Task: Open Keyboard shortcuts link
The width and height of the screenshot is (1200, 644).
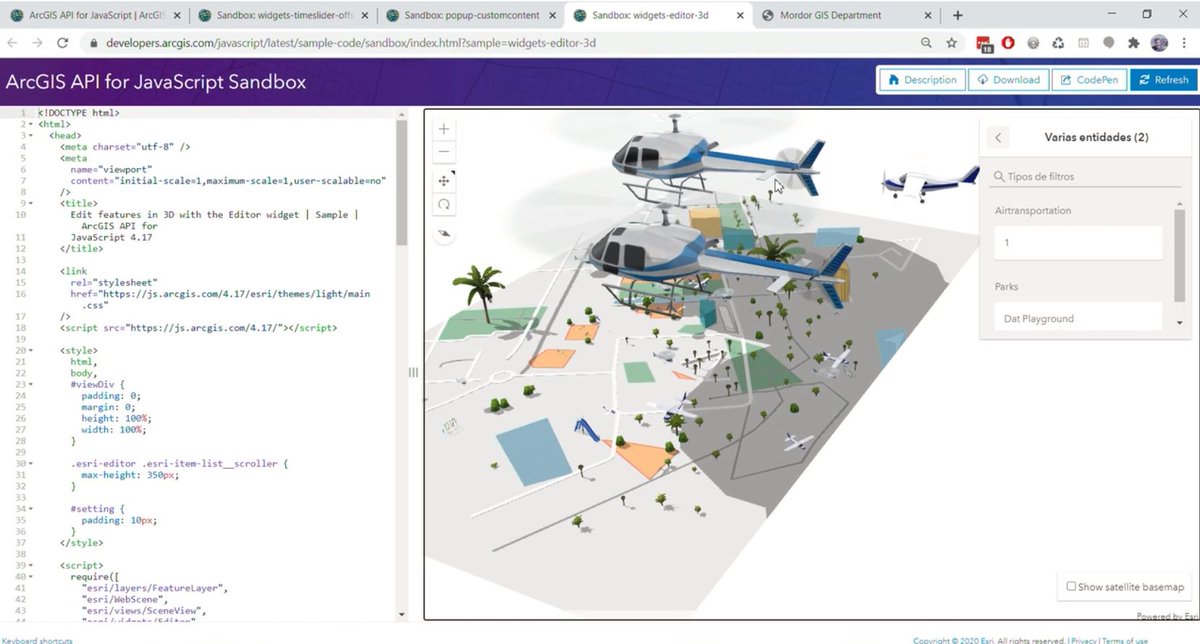Action: (x=37, y=640)
